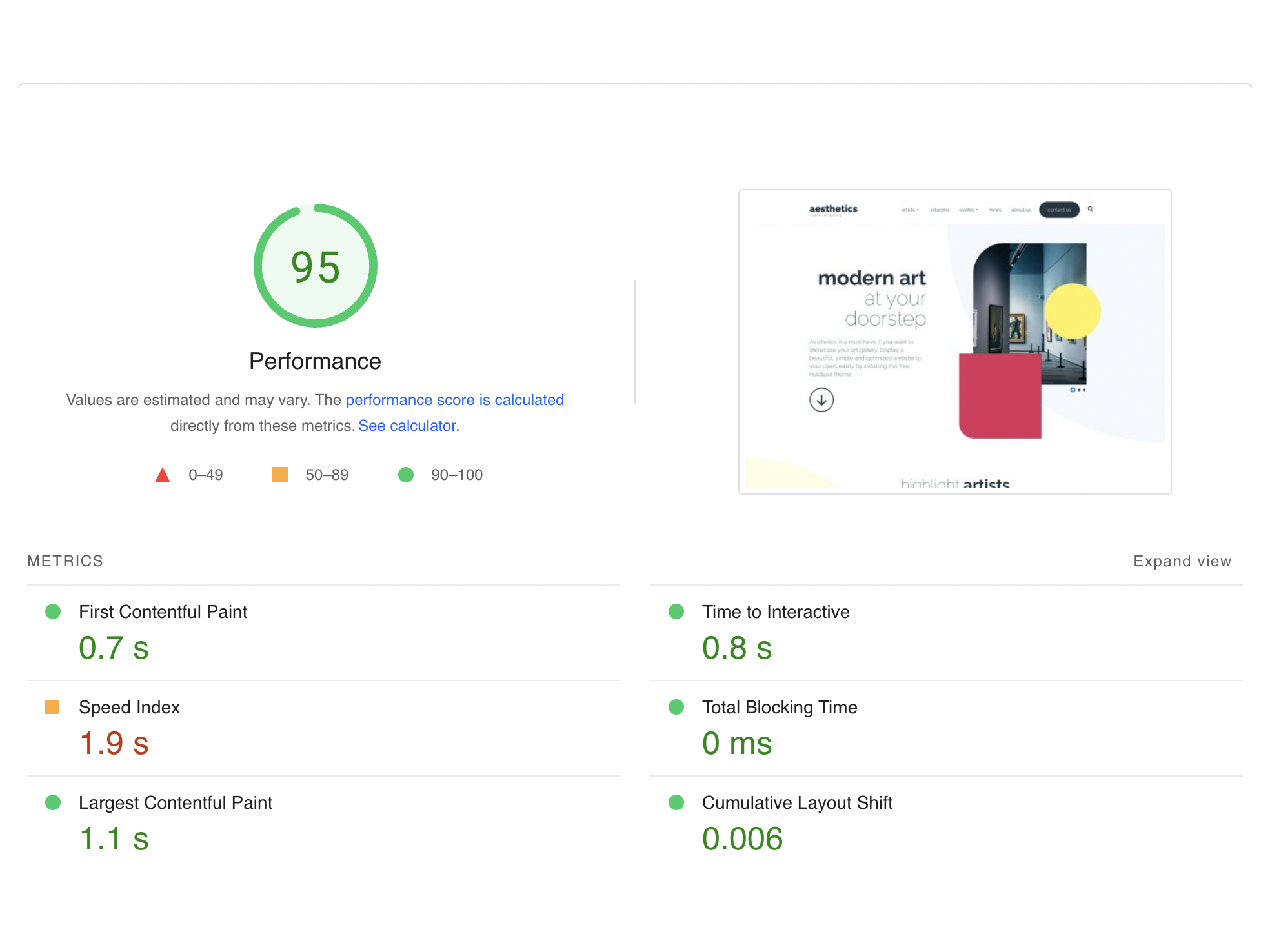Screen dimensions: 1270x952
Task: Select the Time to Interactive label
Action: coord(776,611)
